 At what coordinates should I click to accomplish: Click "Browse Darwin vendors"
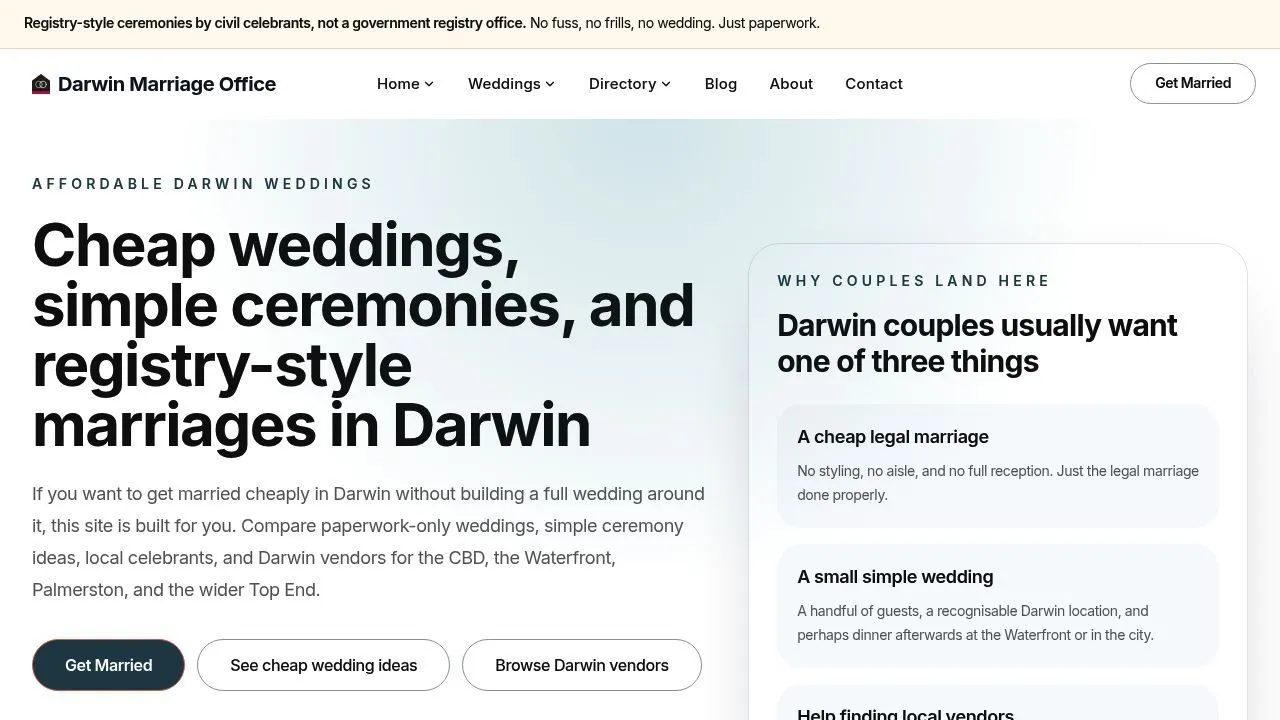tap(581, 665)
